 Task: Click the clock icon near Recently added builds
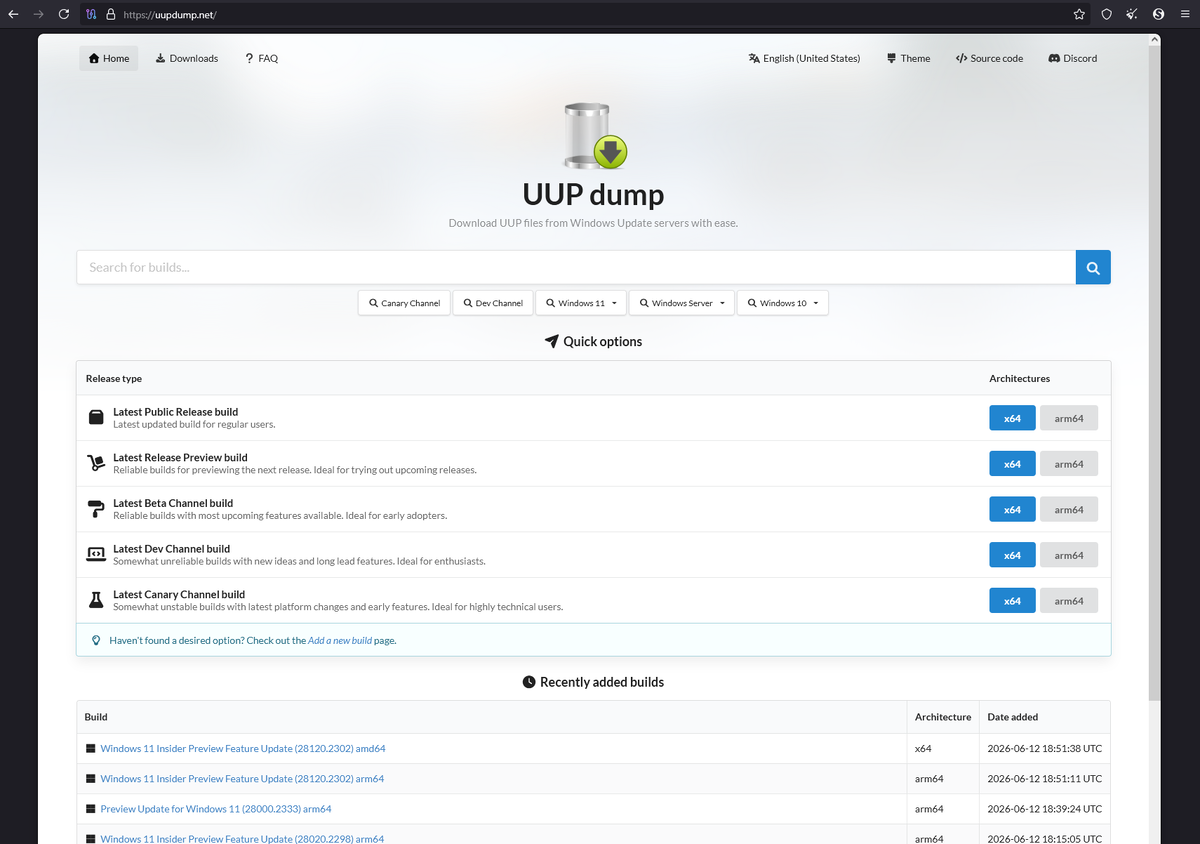[529, 682]
